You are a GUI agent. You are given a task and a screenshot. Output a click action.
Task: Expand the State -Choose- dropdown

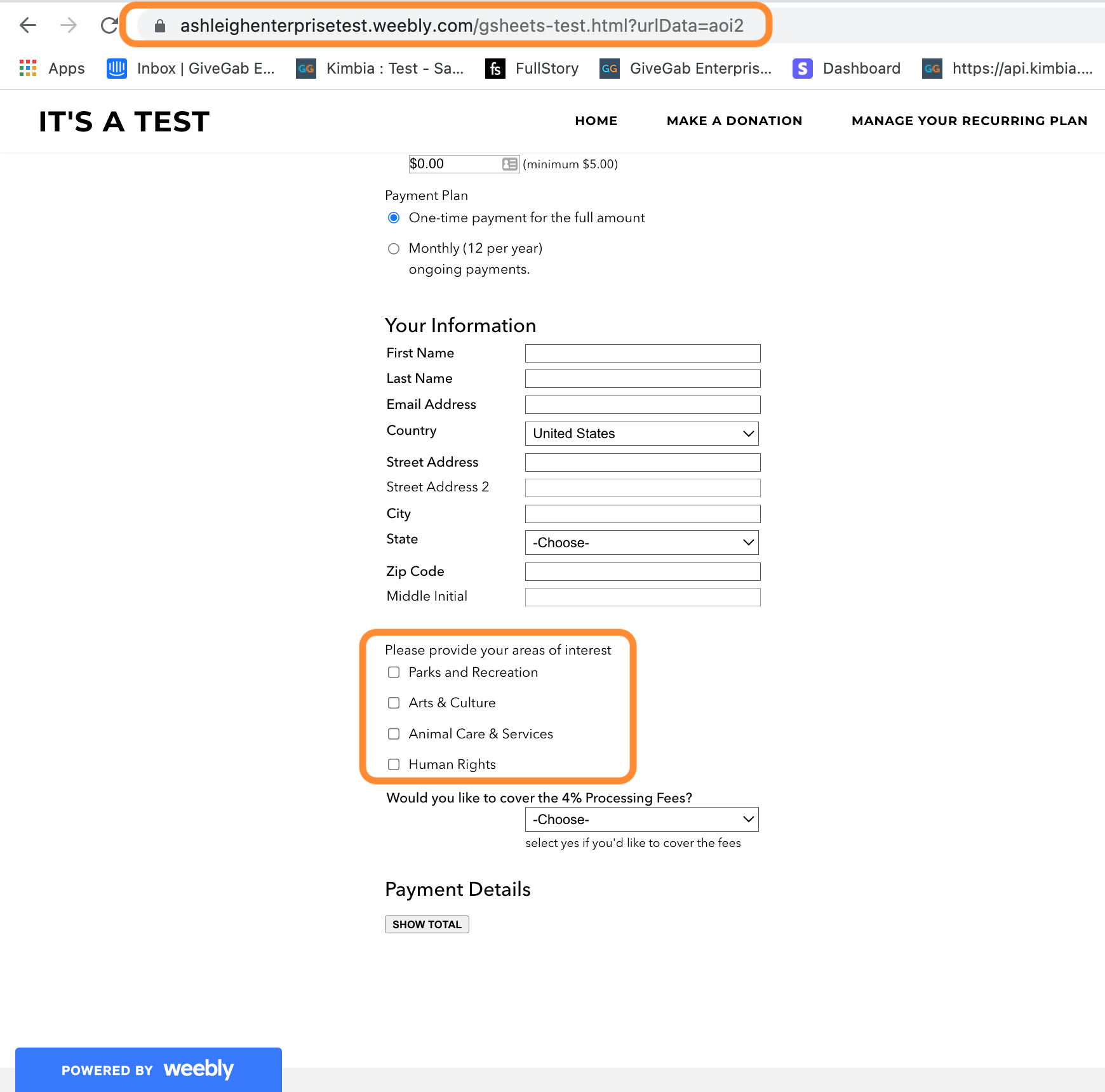(x=642, y=543)
